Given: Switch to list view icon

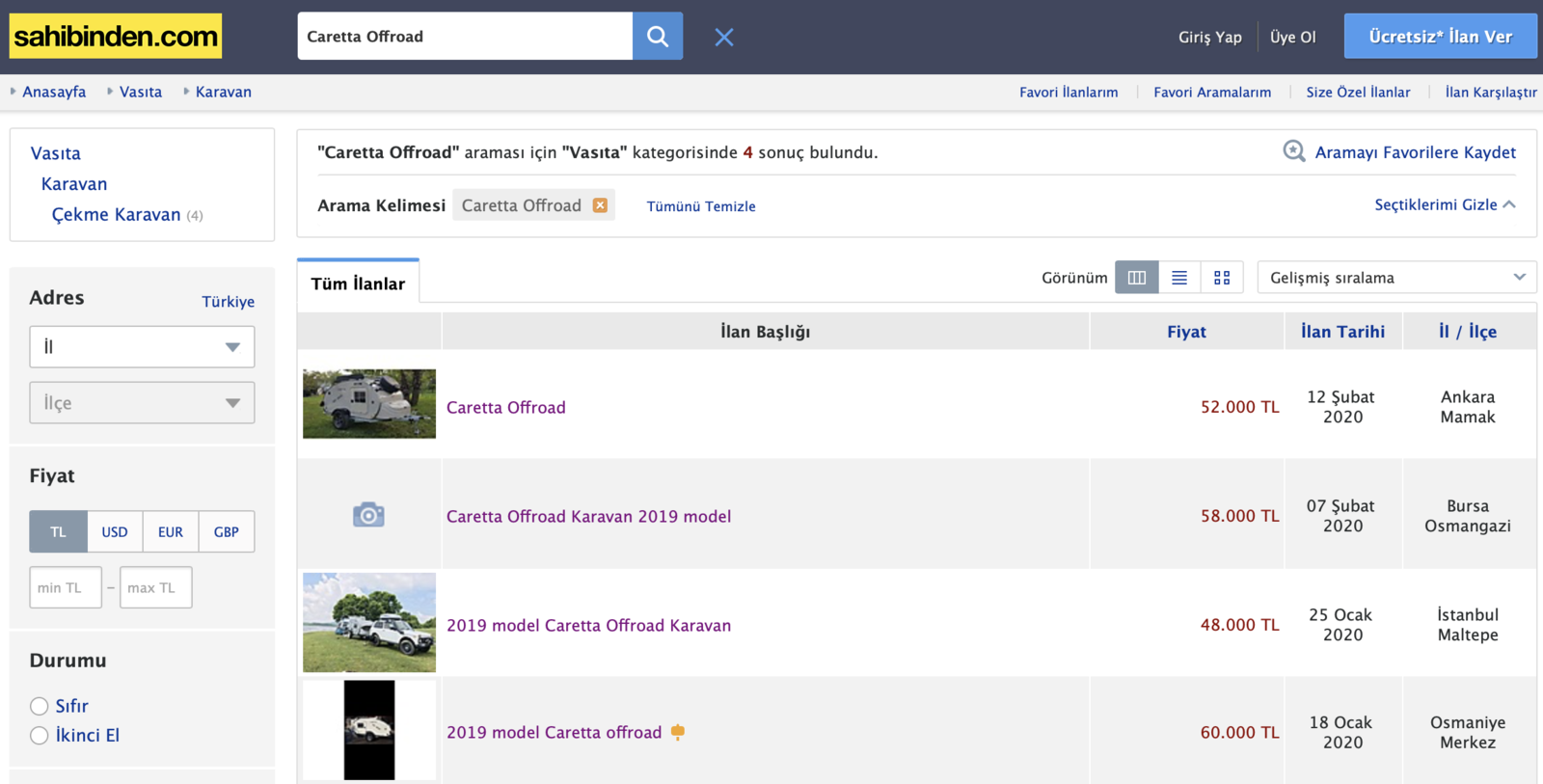Looking at the screenshot, I should pos(1179,278).
